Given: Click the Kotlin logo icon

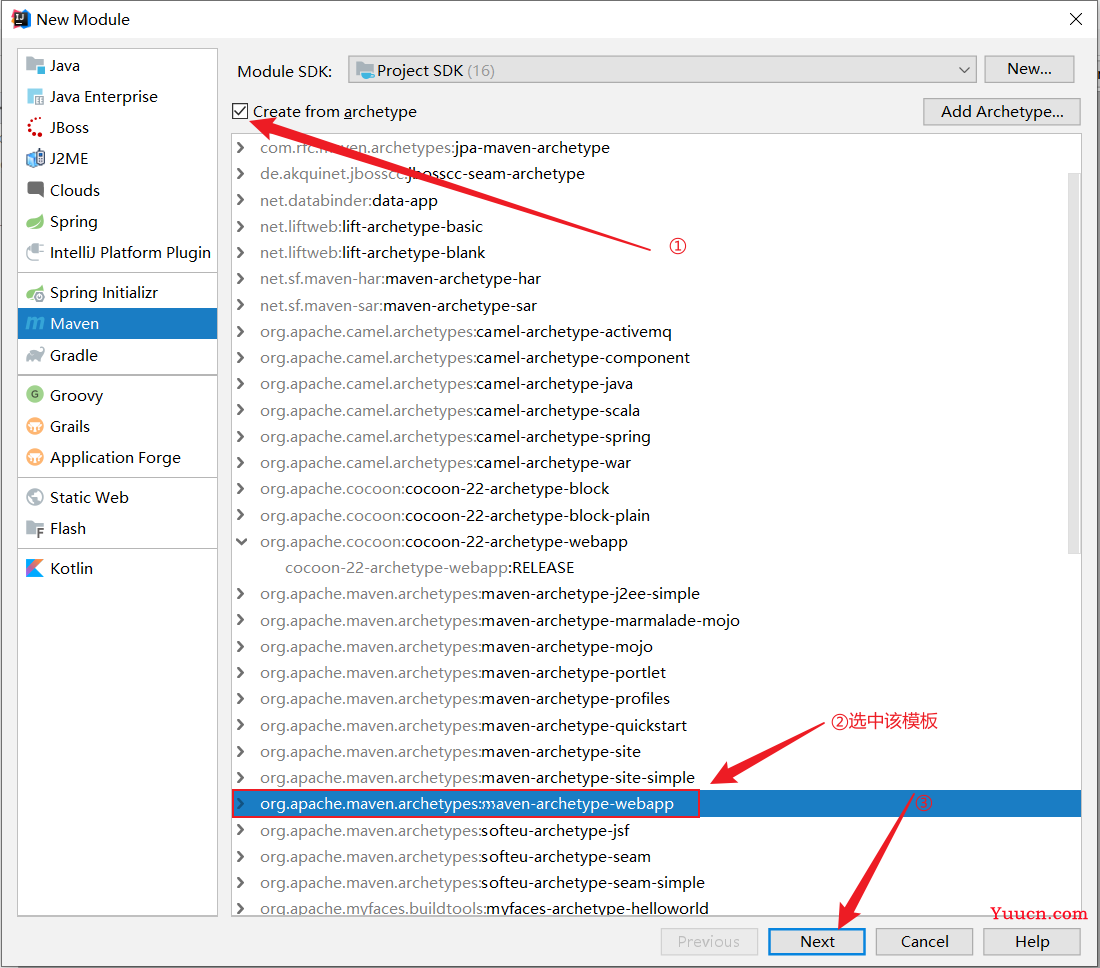Looking at the screenshot, I should tap(35, 568).
